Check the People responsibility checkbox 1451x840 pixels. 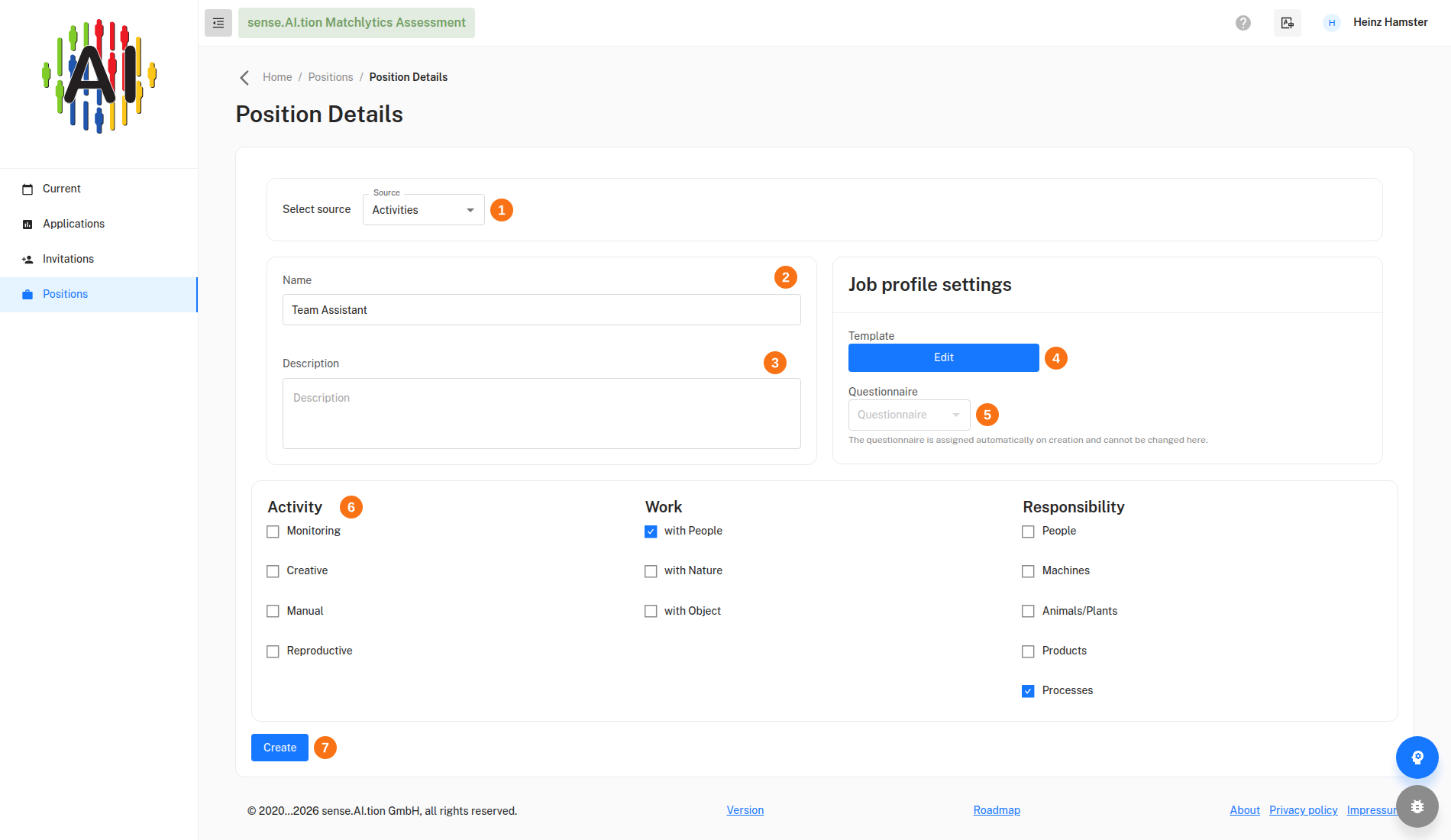[x=1028, y=531]
